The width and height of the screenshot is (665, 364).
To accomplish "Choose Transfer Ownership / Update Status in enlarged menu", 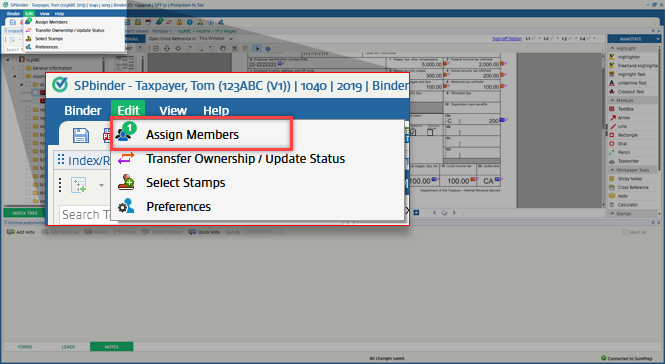I will 245,159.
